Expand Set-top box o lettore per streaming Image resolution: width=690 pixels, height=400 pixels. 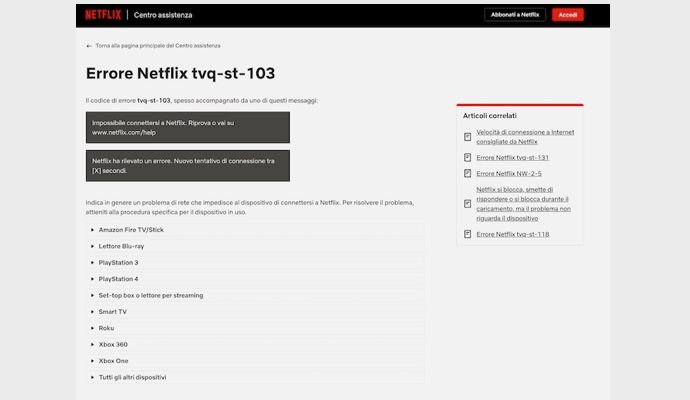pos(255,295)
